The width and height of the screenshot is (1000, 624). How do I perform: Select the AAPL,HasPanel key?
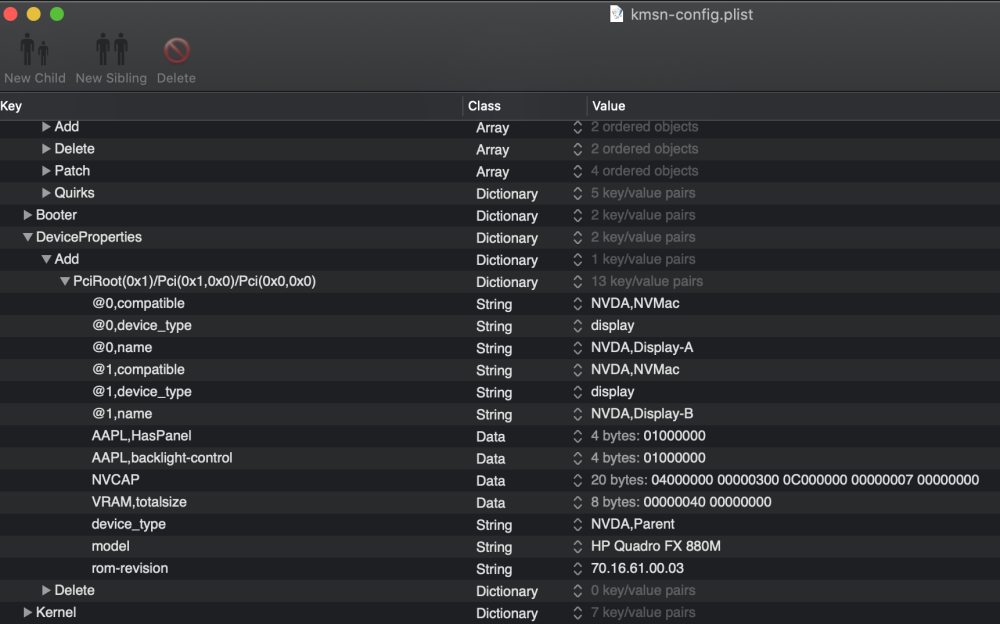[x=142, y=436]
